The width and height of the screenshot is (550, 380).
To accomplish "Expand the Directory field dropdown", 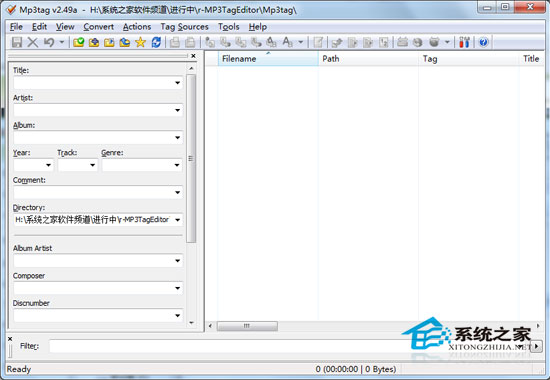I will (x=177, y=220).
